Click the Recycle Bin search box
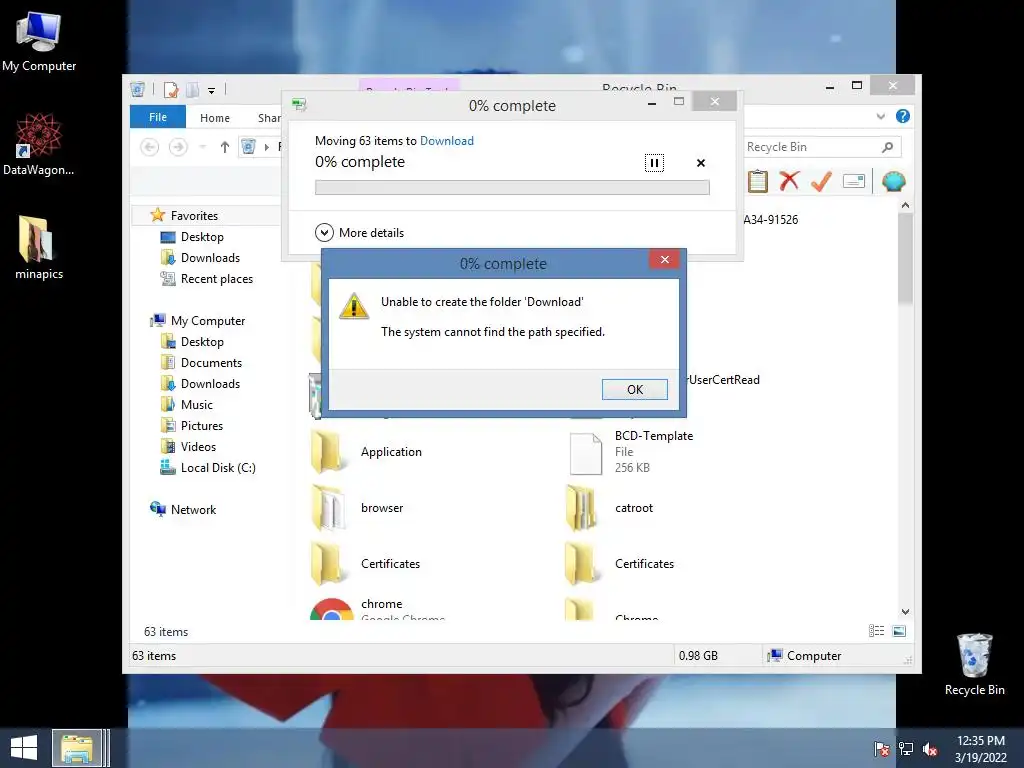Image resolution: width=1024 pixels, height=768 pixels. tap(823, 147)
